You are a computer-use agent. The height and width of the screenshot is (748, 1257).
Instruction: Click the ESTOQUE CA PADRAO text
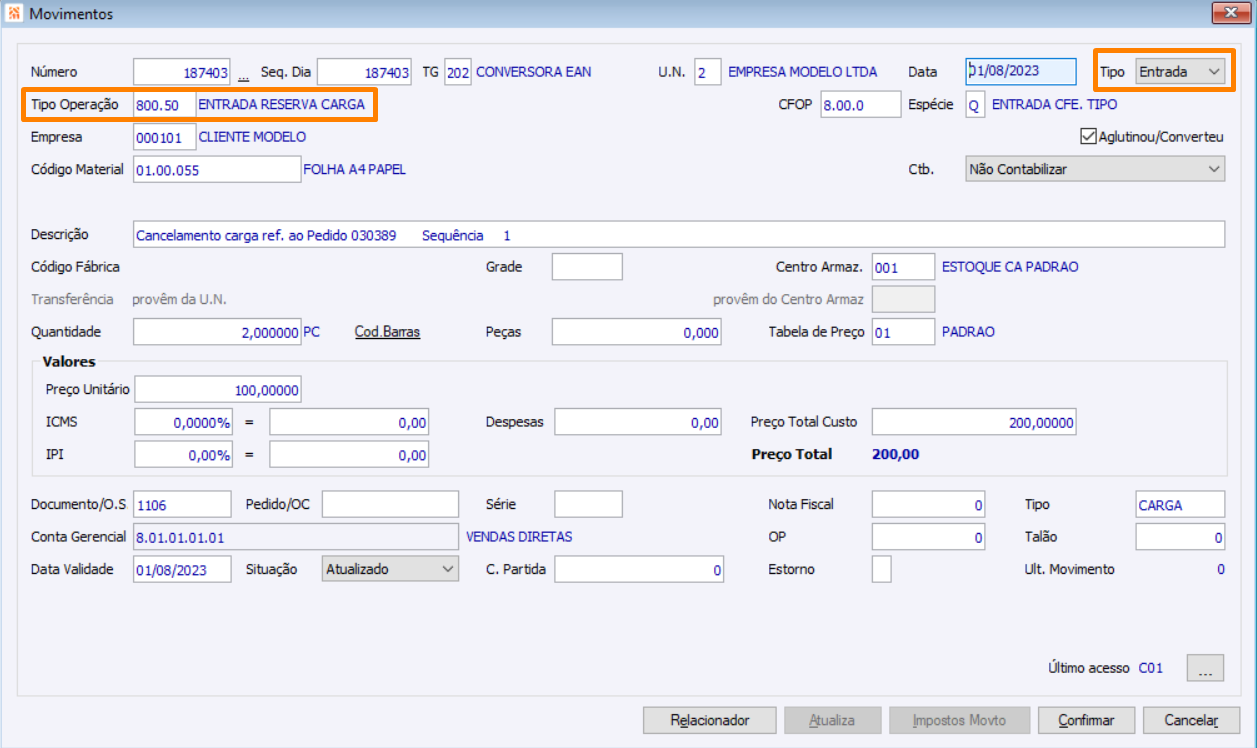(1011, 267)
